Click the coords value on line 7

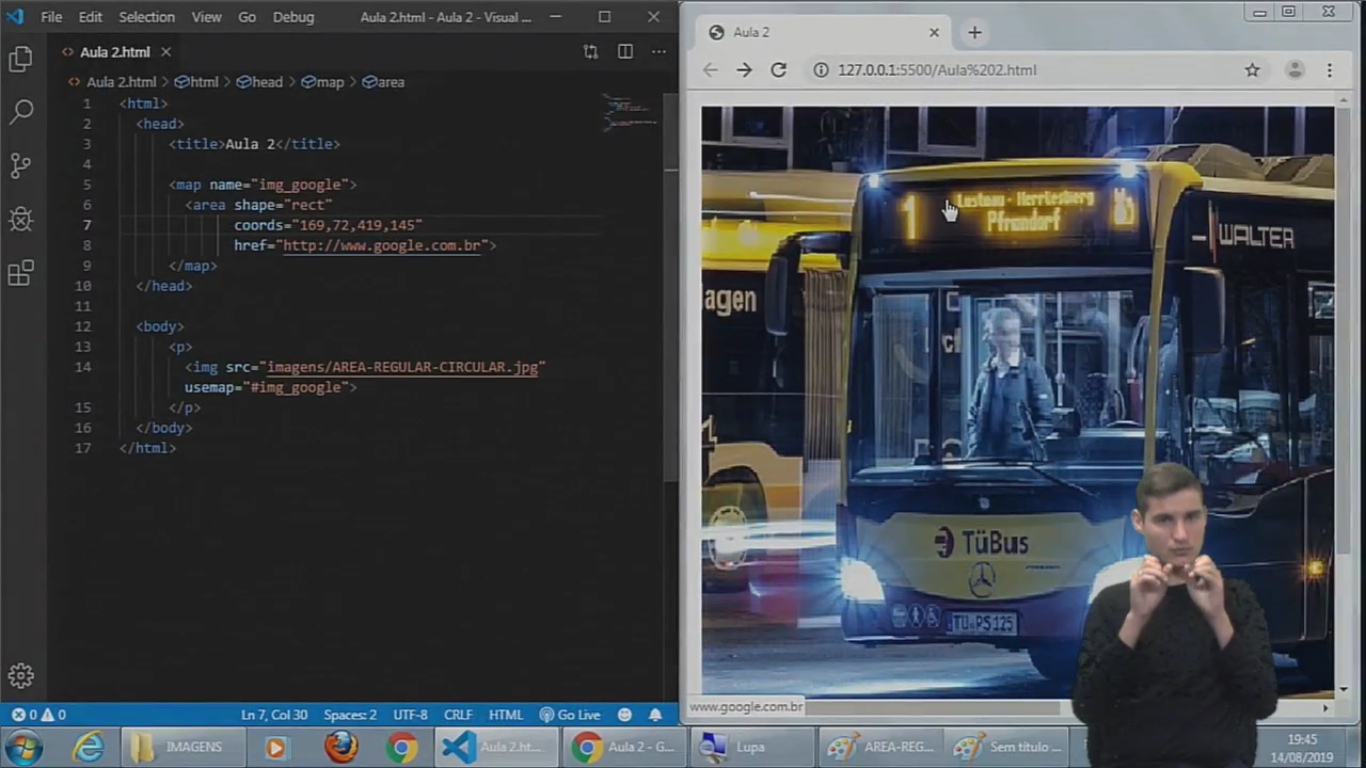click(357, 225)
